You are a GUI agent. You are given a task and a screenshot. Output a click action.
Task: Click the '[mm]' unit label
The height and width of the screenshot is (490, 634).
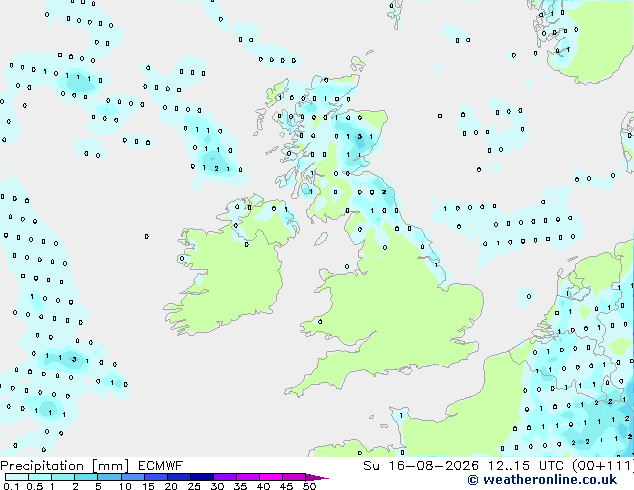pos(110,466)
